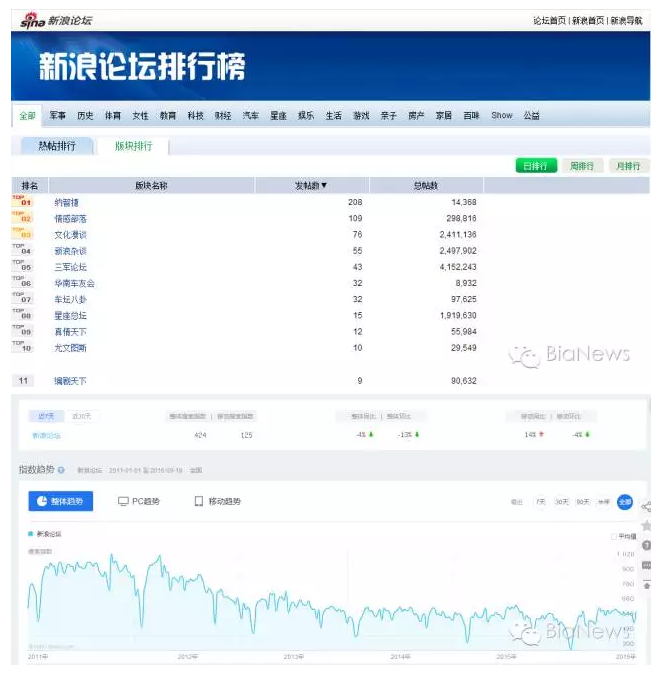Screen dimensions: 654x673
Task: Click the tablet icon for 移动趋势
Action: point(199,501)
